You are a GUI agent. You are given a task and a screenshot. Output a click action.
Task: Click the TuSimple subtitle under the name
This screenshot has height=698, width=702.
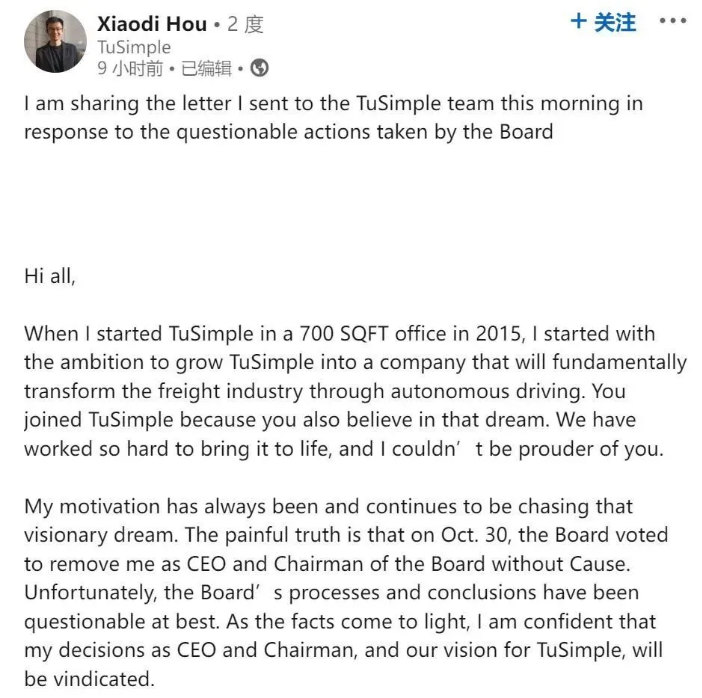[134, 47]
